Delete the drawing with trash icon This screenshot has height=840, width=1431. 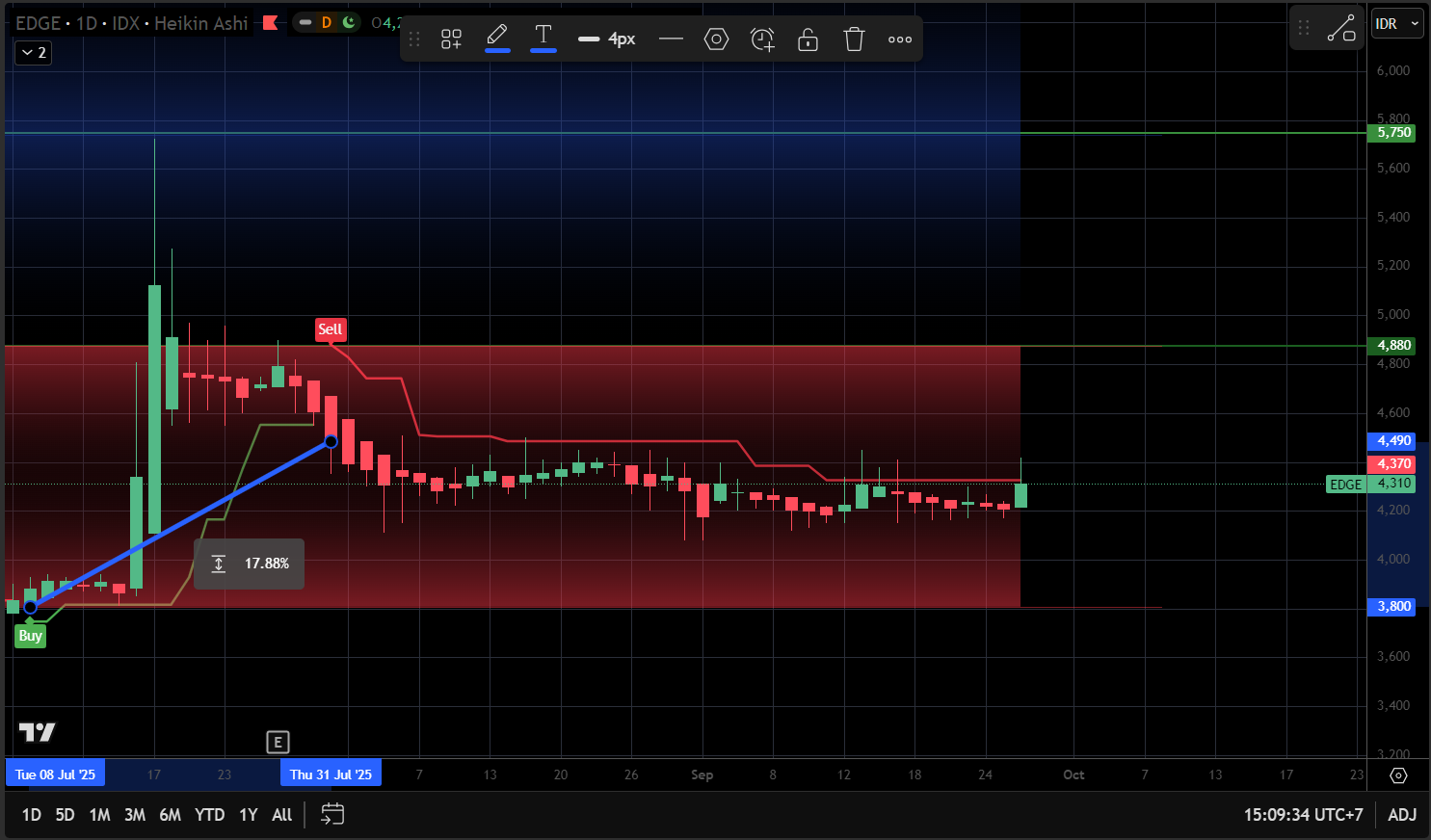[x=854, y=39]
